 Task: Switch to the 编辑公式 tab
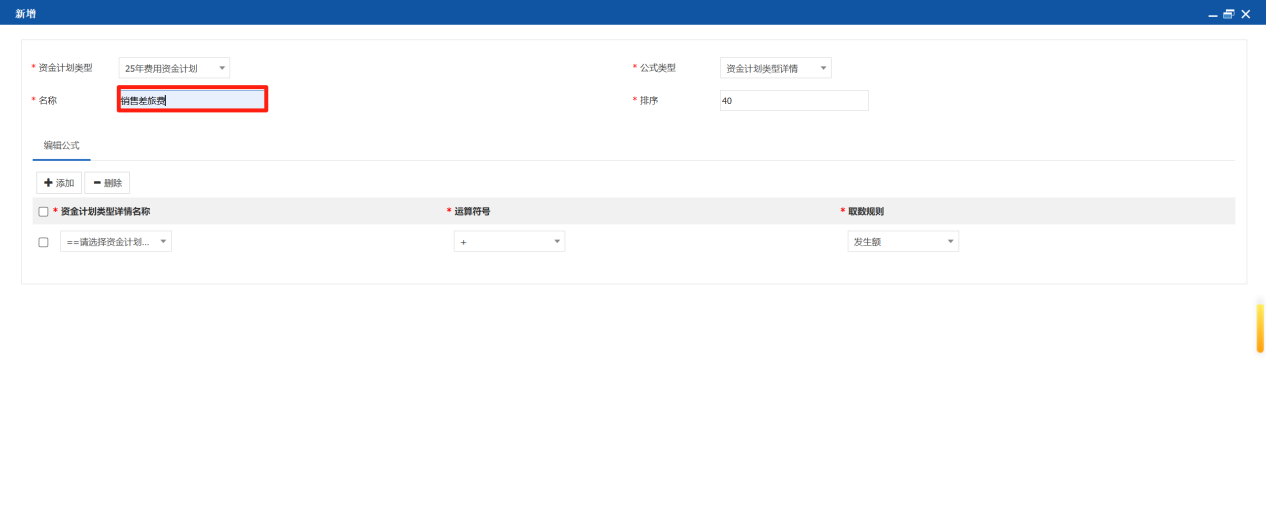coord(62,145)
